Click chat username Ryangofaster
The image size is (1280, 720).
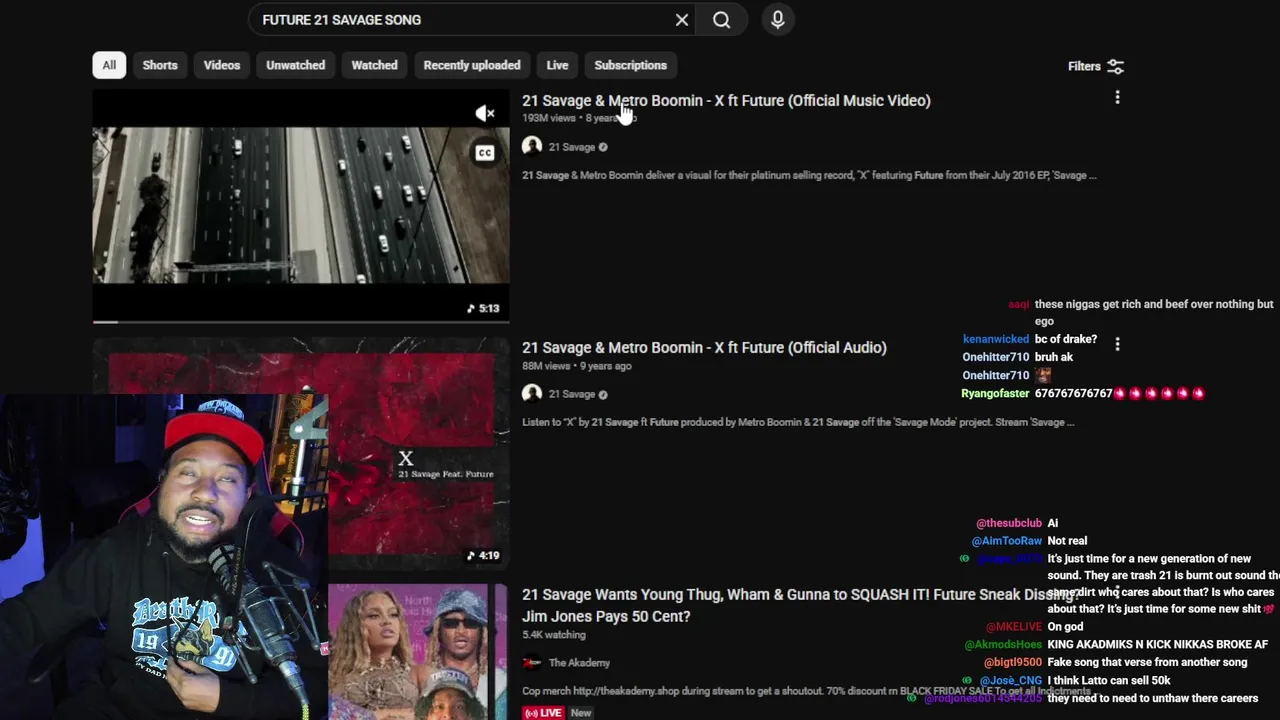995,394
